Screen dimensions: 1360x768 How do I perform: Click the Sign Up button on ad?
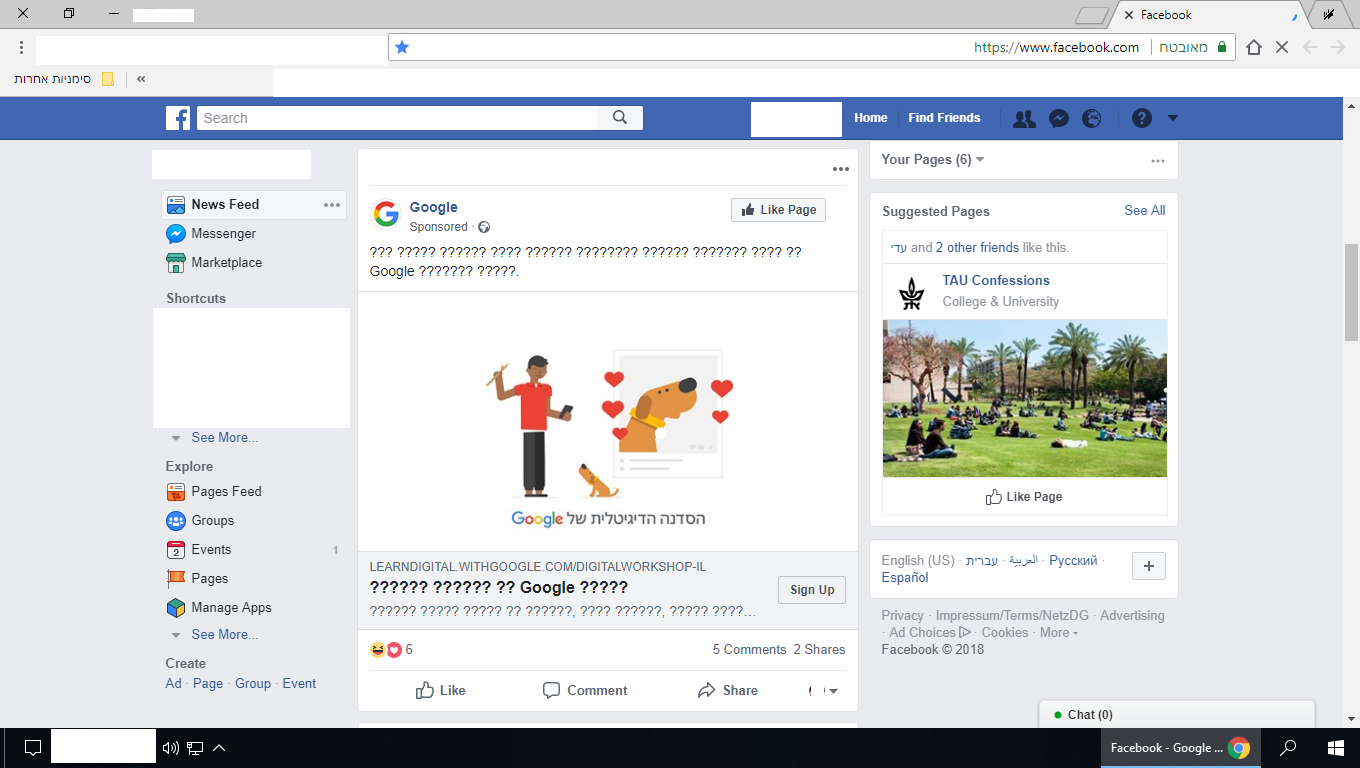pos(812,590)
